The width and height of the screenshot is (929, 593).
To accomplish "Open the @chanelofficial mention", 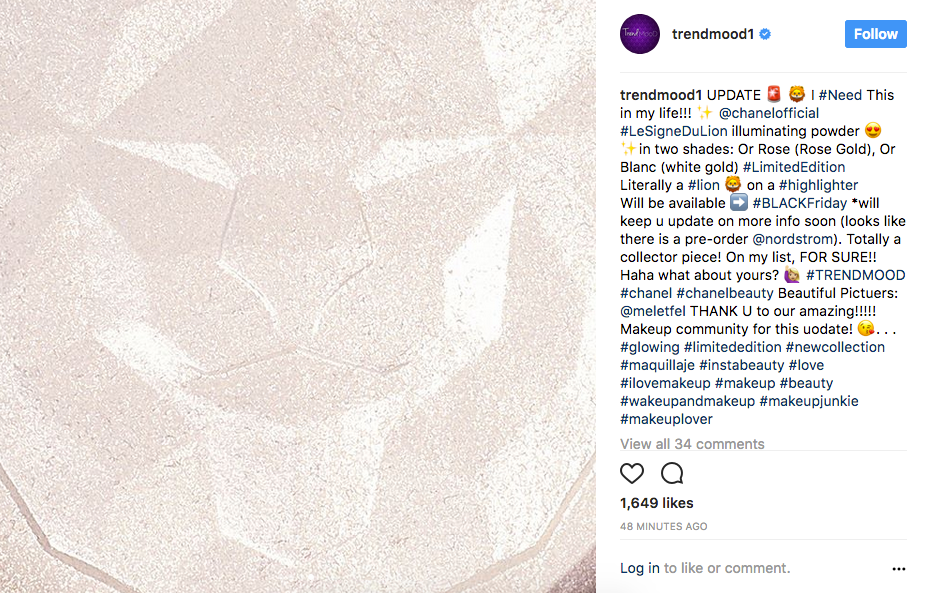I will coord(768,113).
